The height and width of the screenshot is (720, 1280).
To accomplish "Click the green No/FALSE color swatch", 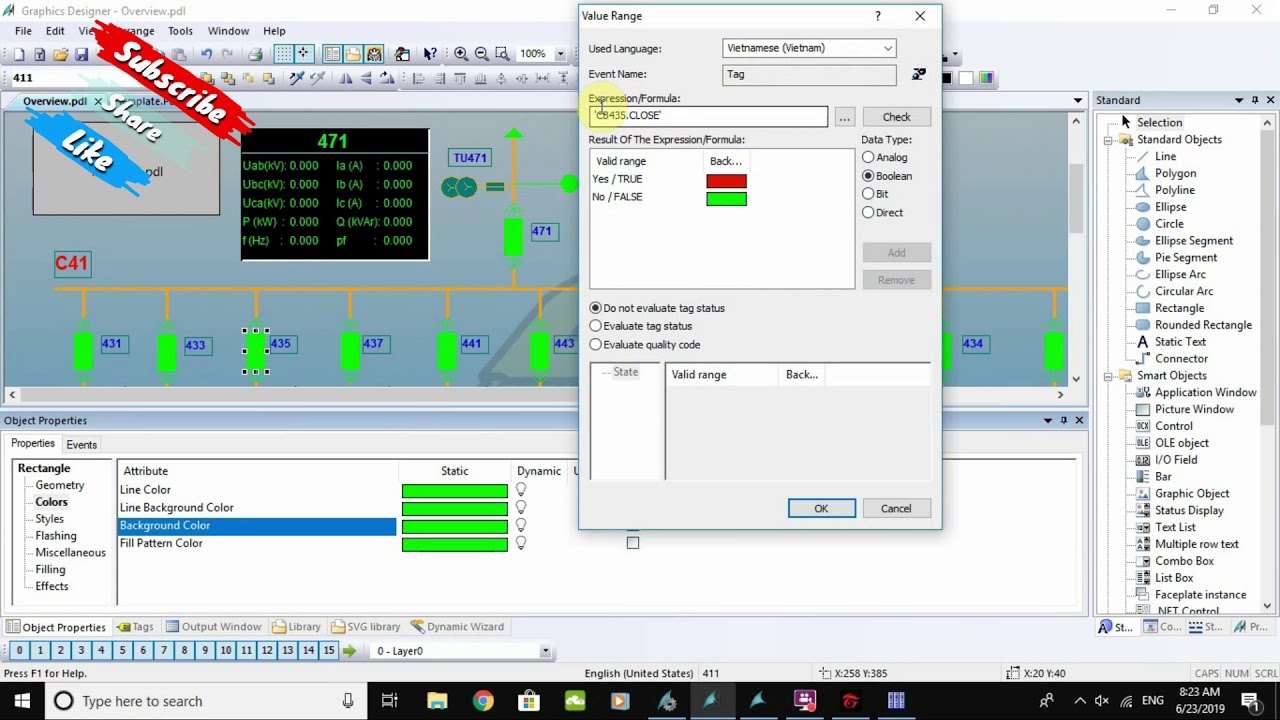I will pos(726,199).
